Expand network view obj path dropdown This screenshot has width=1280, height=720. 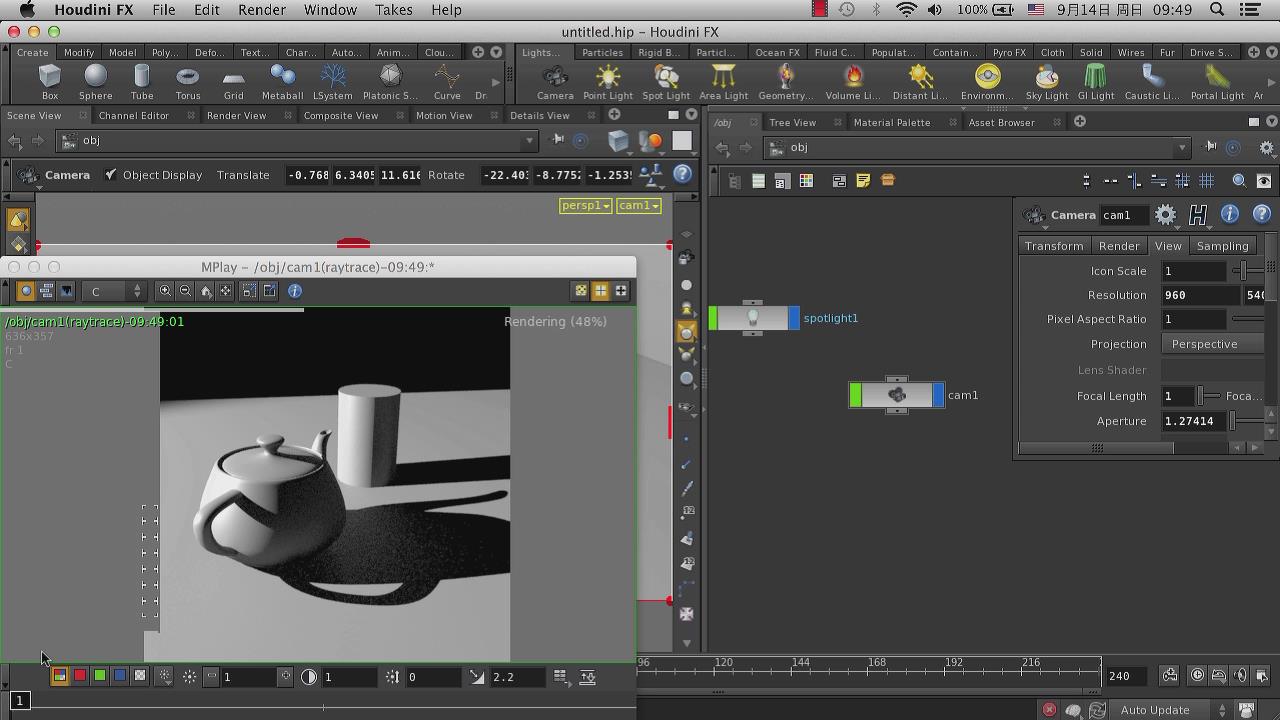(1182, 148)
